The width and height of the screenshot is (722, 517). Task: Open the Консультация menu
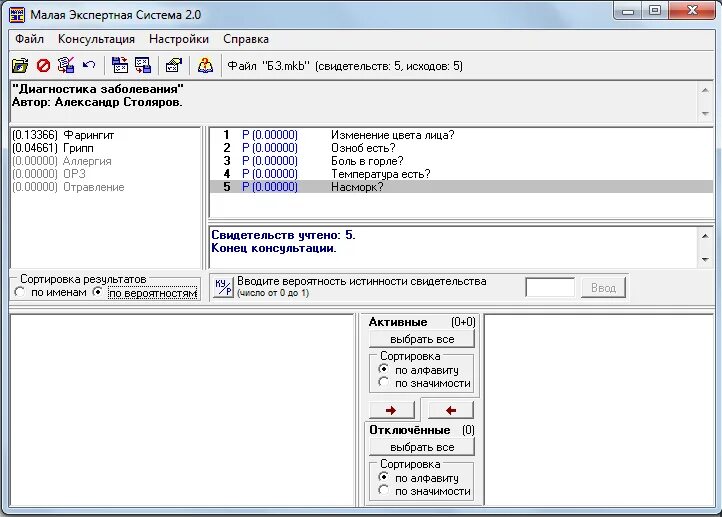coord(96,39)
